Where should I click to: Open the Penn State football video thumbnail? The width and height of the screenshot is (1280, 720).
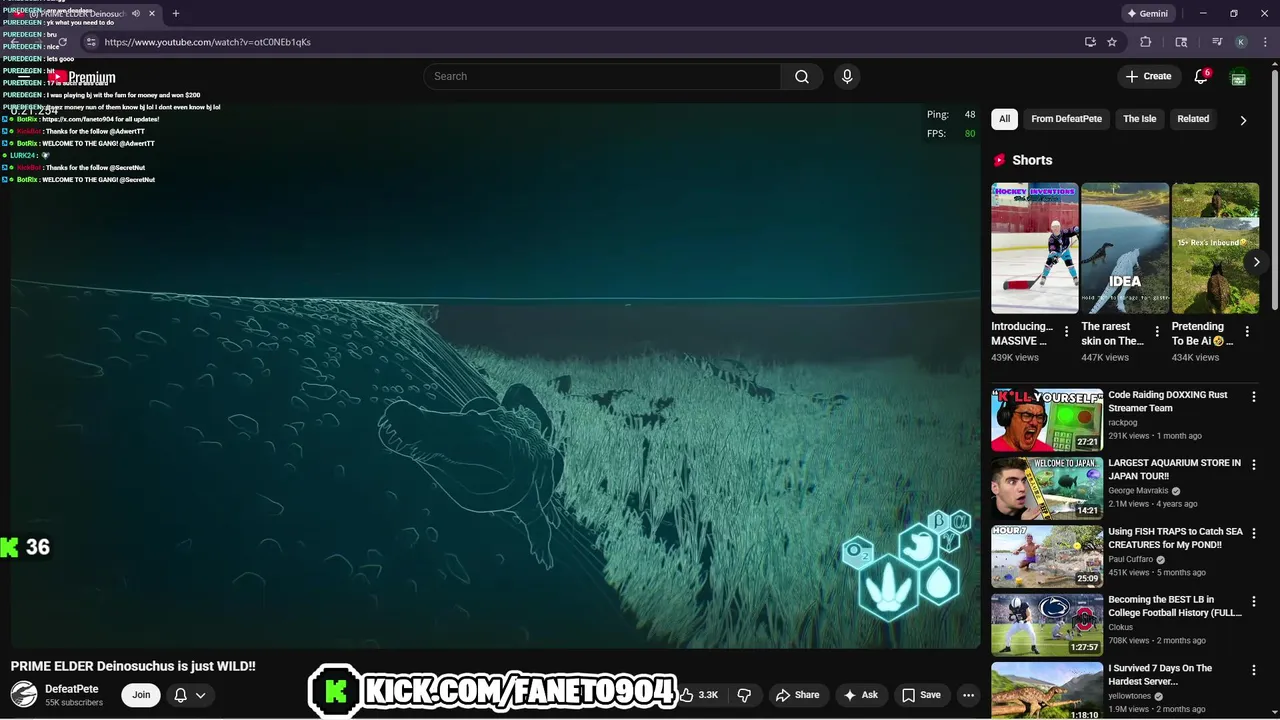pyautogui.click(x=1047, y=625)
